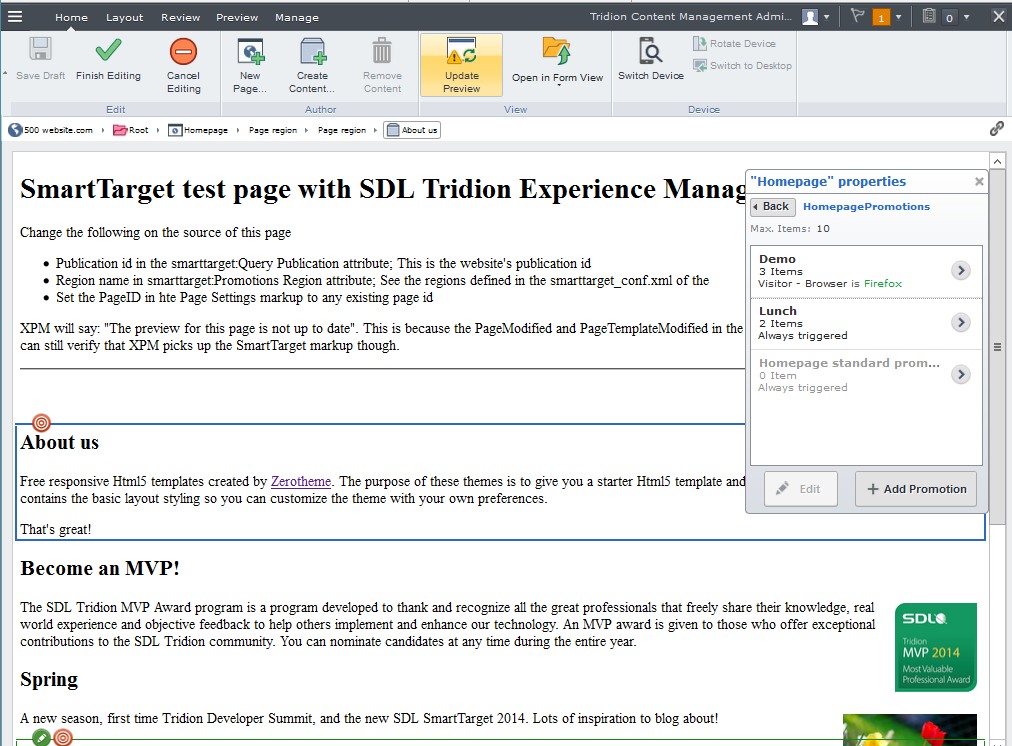Switch to the Layout tab
This screenshot has height=746, width=1012.
coord(125,17)
